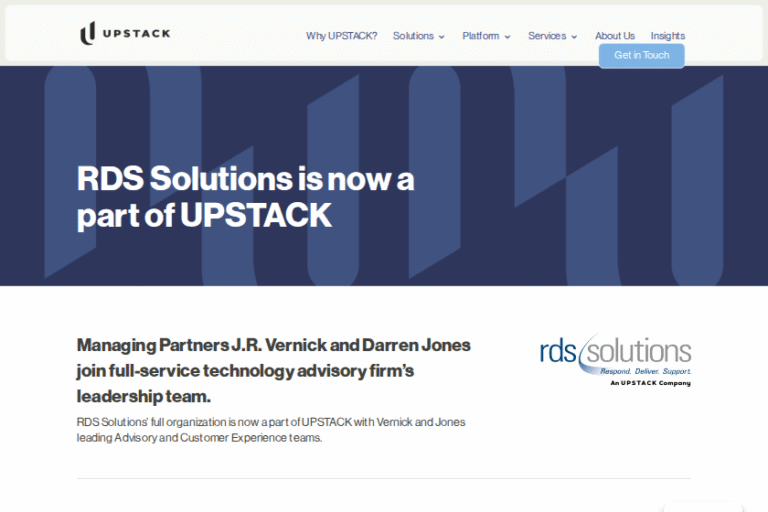The image size is (768, 512).
Task: Select the Platform menu label
Action: coord(480,36)
